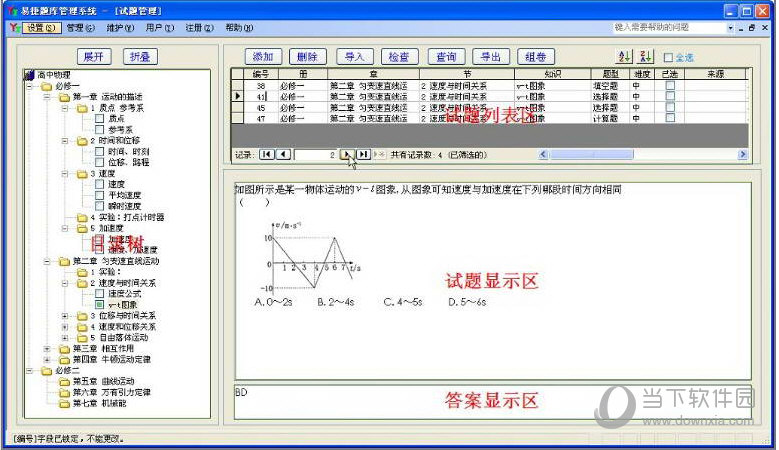Open the 用户(U) menu
Viewport: 779px width, 450px height.
pos(160,28)
